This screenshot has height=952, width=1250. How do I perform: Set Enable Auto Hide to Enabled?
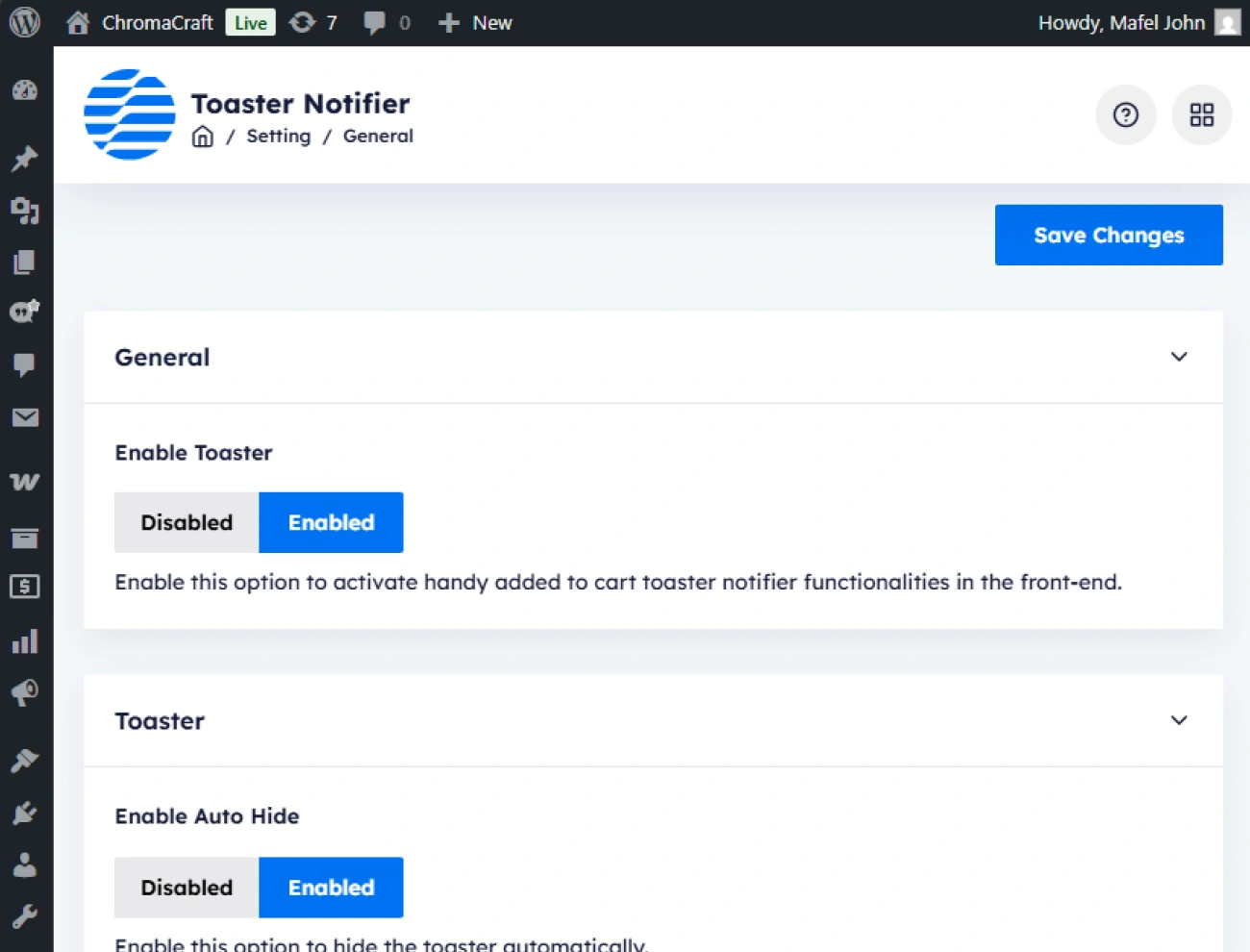332,888
